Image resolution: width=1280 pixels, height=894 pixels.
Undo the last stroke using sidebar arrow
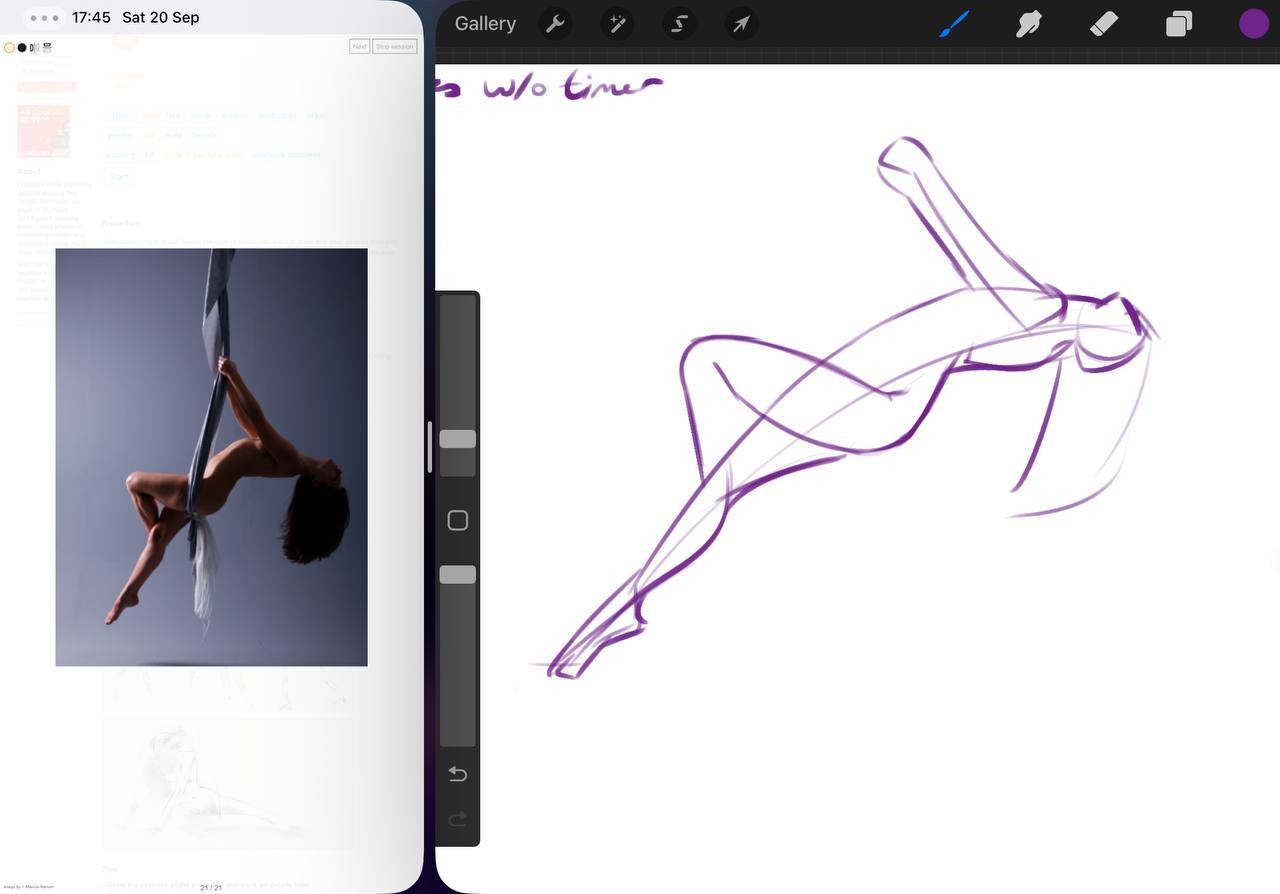pos(457,774)
